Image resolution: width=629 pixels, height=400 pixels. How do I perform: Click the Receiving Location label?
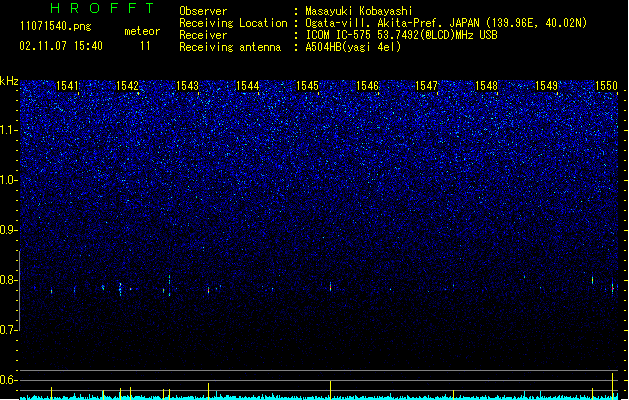[x=233, y=23]
